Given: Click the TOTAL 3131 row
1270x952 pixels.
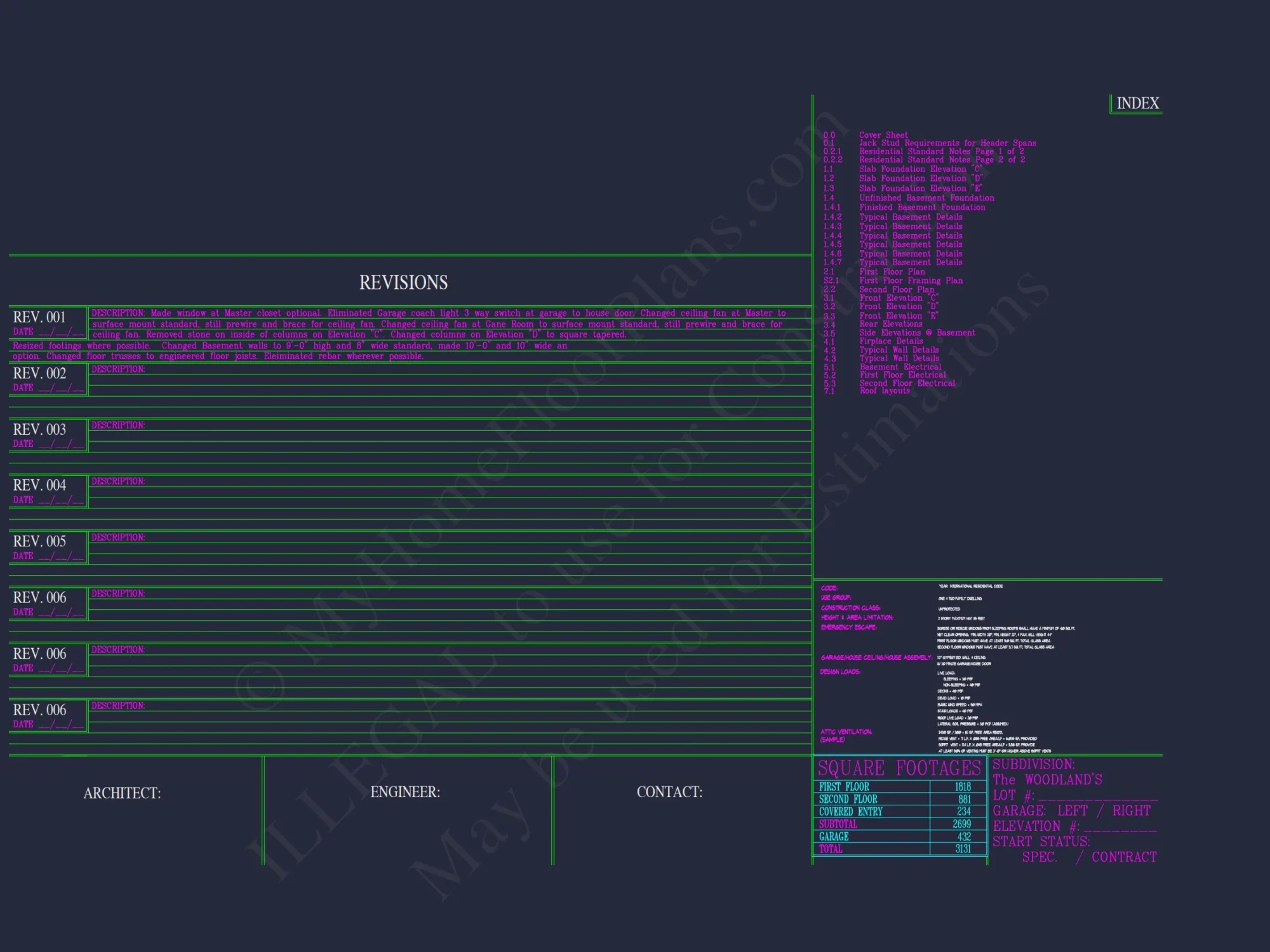Looking at the screenshot, I should coord(899,849).
